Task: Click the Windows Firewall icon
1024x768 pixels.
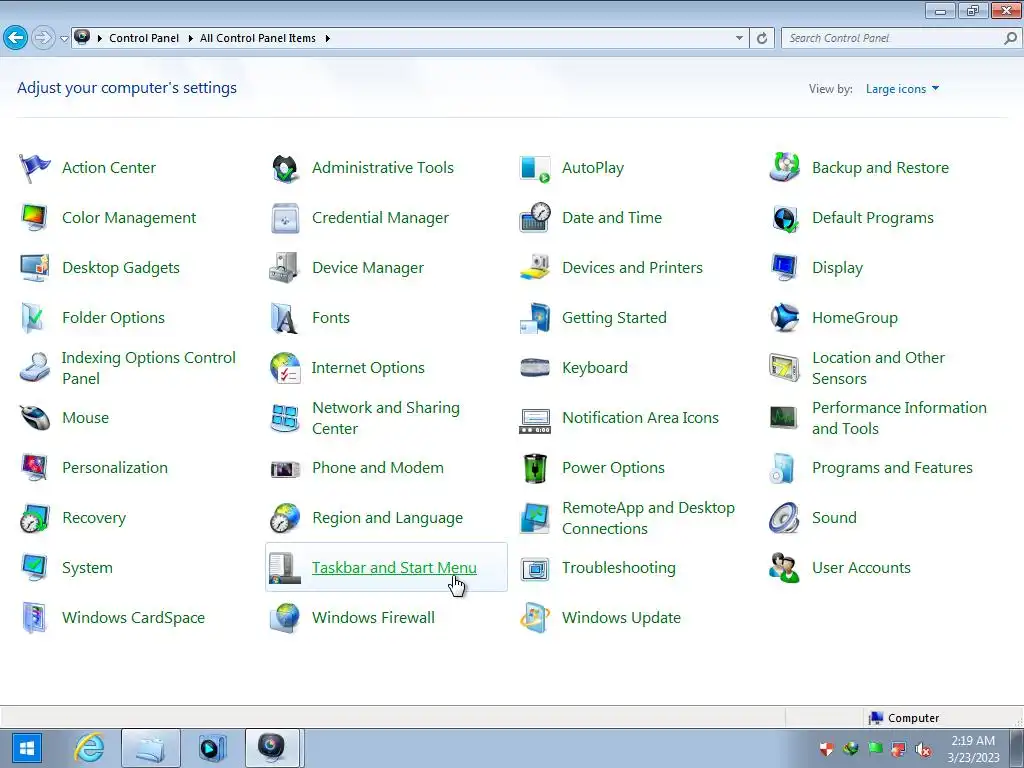Action: 285,618
